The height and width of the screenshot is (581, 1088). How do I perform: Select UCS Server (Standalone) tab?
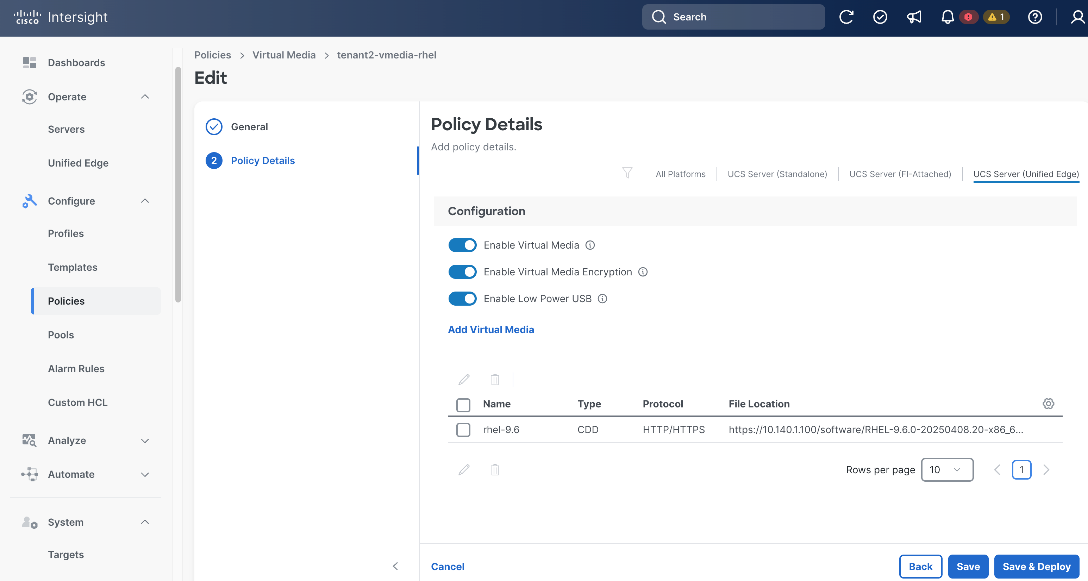(777, 174)
